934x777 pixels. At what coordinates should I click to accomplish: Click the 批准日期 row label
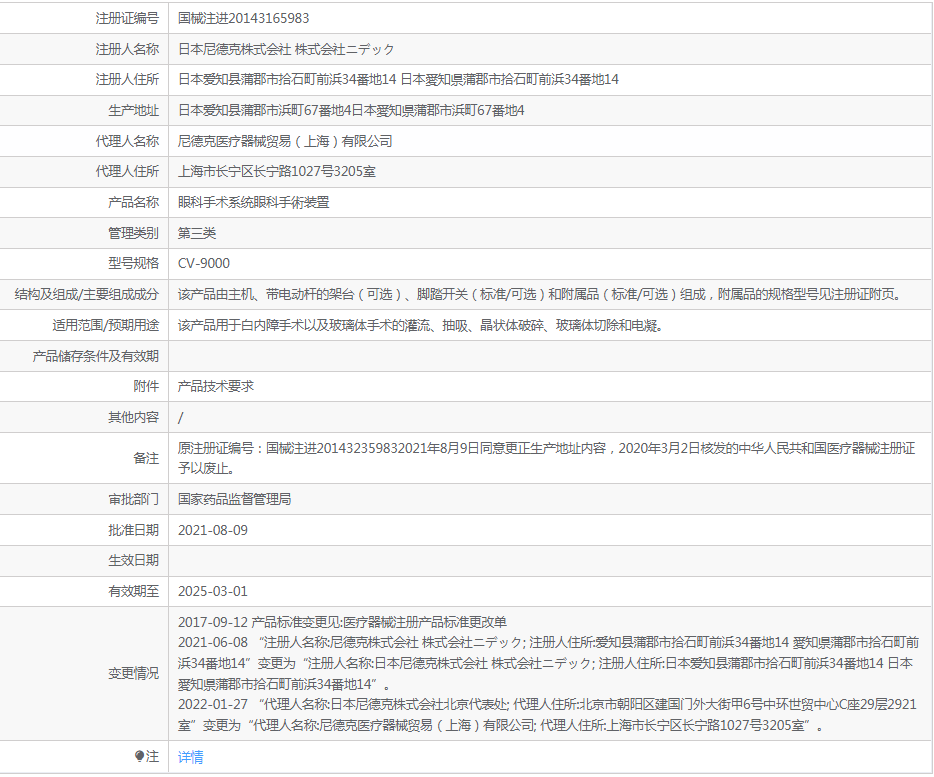(x=133, y=530)
